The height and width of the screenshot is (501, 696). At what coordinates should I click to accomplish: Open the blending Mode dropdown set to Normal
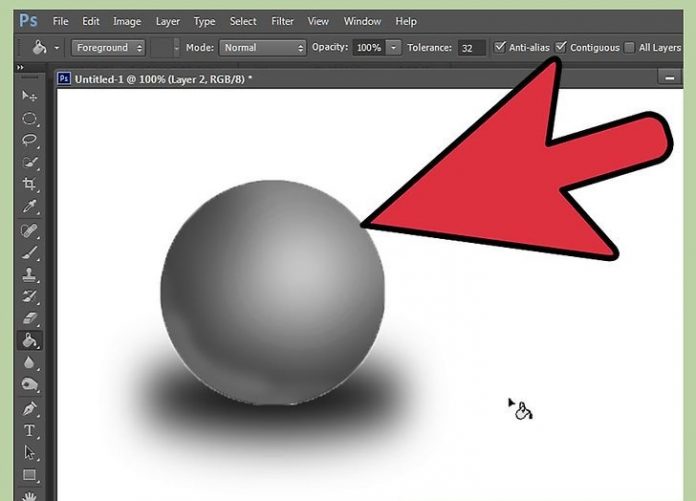pyautogui.click(x=262, y=47)
